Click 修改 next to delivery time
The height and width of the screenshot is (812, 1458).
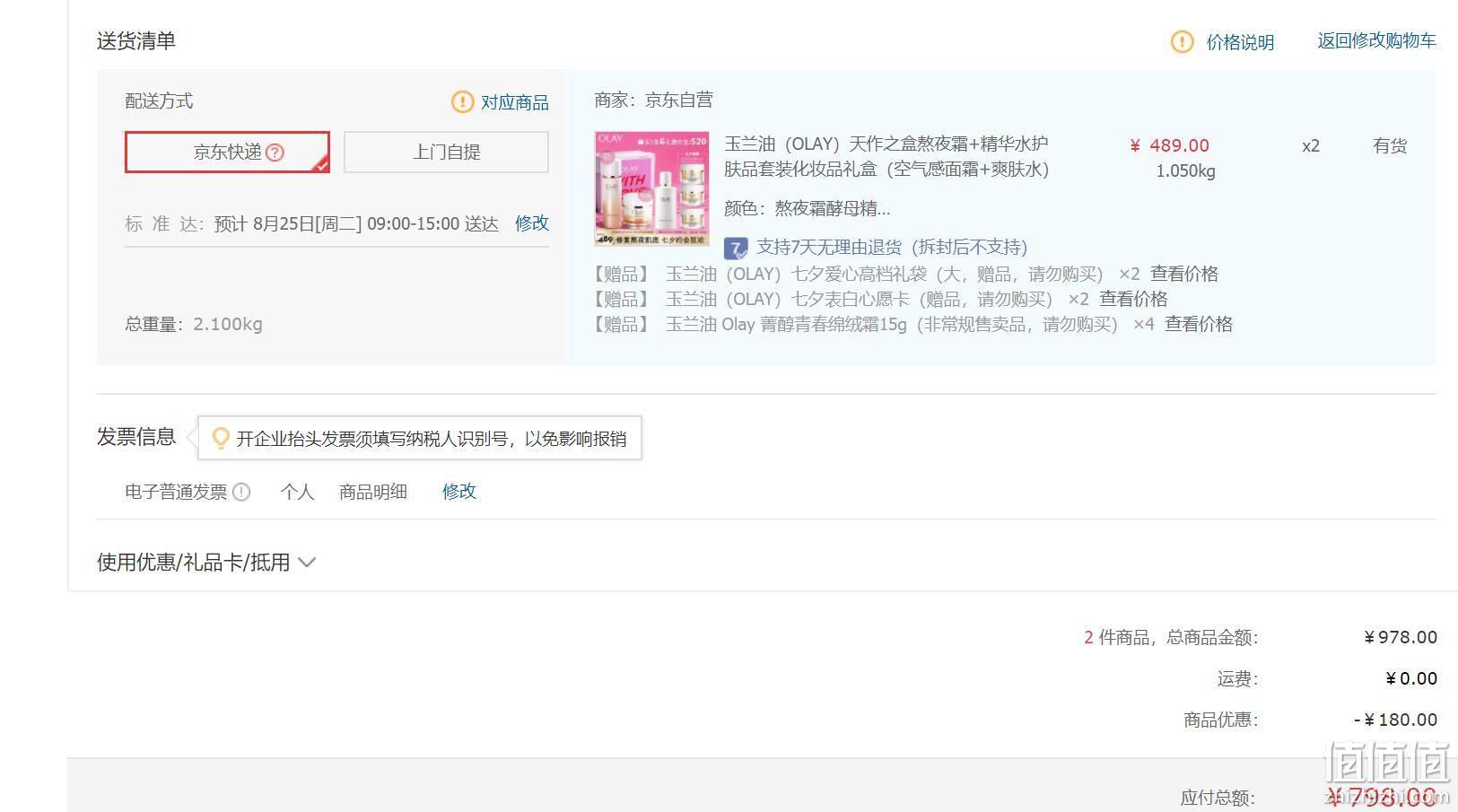532,223
